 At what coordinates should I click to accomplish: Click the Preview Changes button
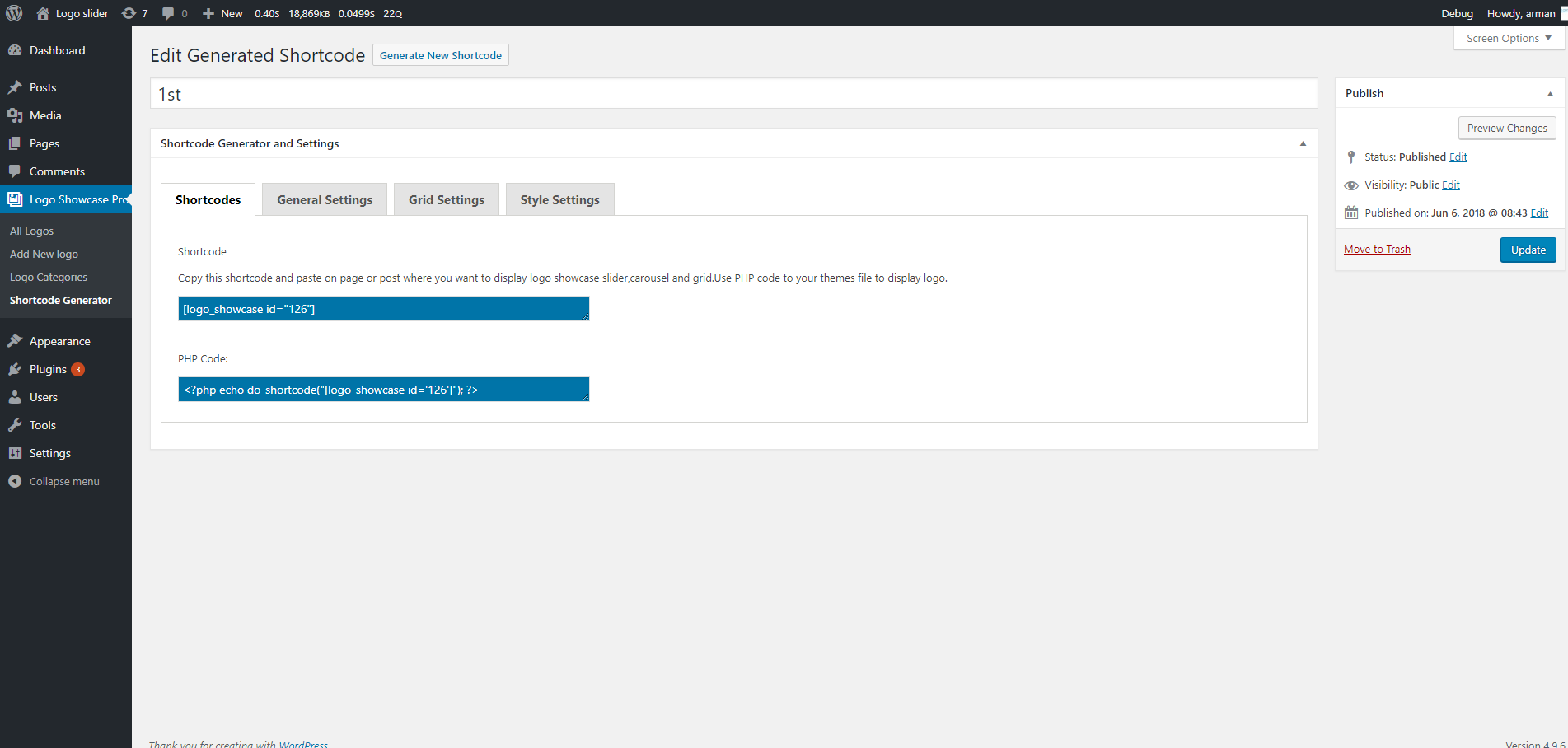pyautogui.click(x=1507, y=128)
